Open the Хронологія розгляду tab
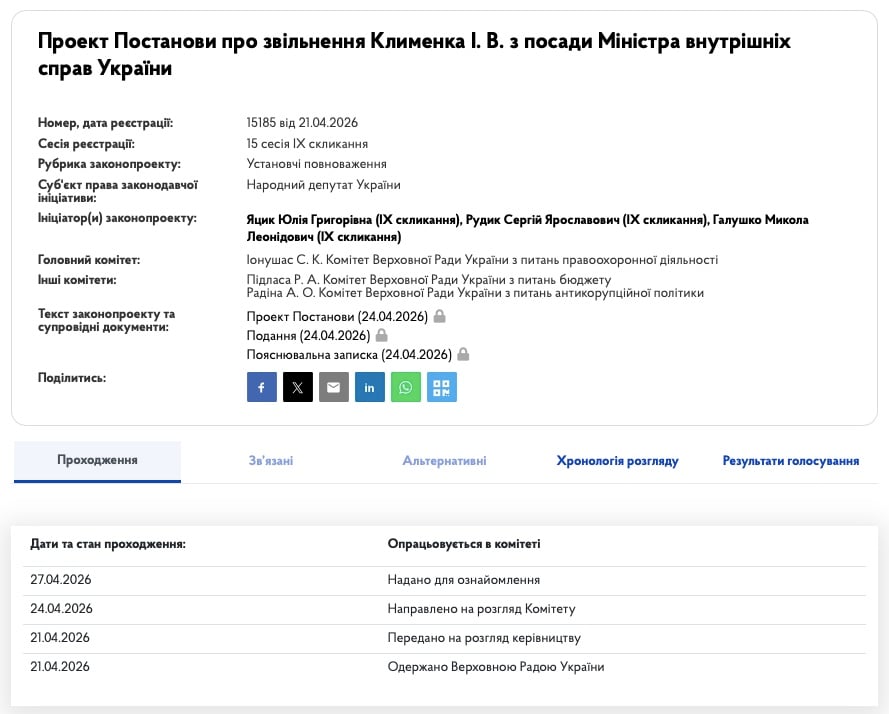 (617, 461)
